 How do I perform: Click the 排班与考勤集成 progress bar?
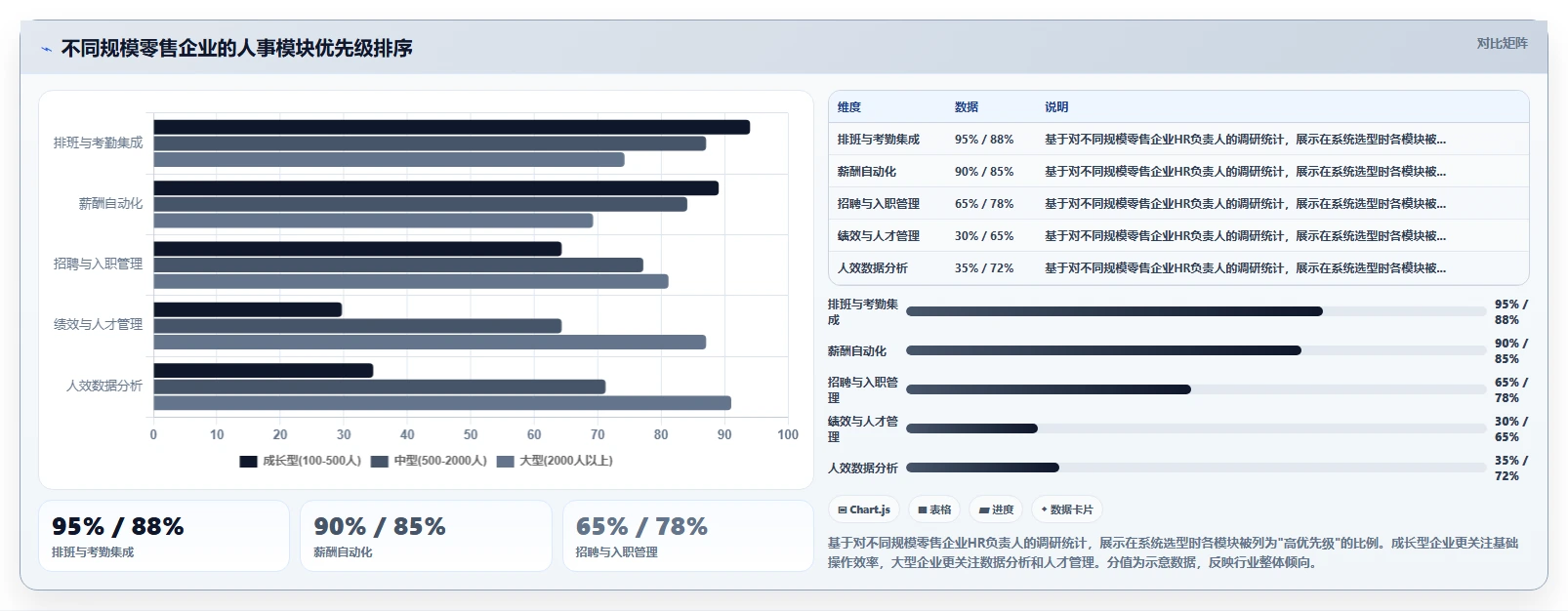(1196, 311)
